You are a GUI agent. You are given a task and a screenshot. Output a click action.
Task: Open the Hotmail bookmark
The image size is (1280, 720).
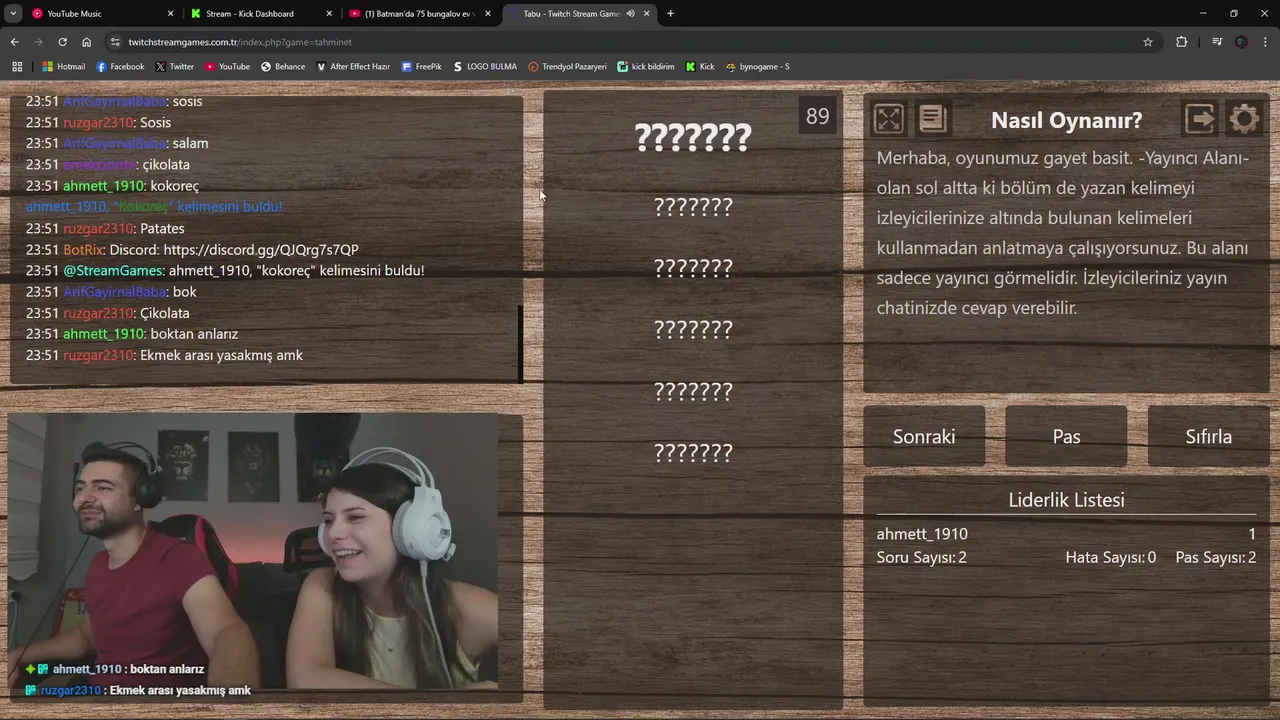click(x=64, y=67)
